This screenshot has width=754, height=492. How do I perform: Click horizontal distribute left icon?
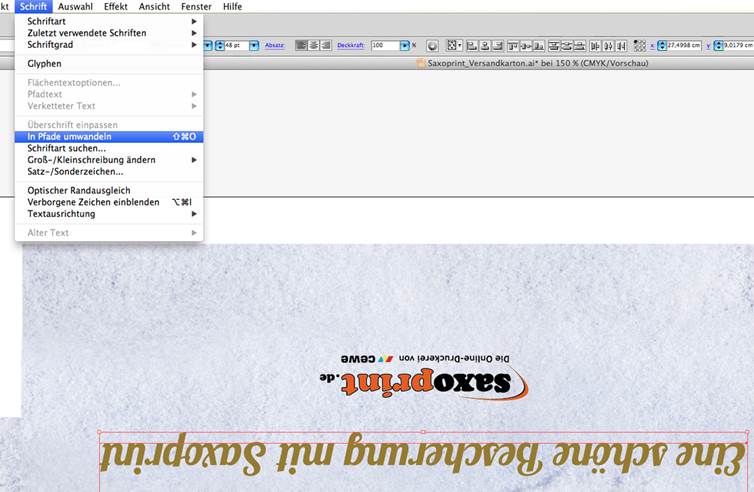[x=595, y=46]
